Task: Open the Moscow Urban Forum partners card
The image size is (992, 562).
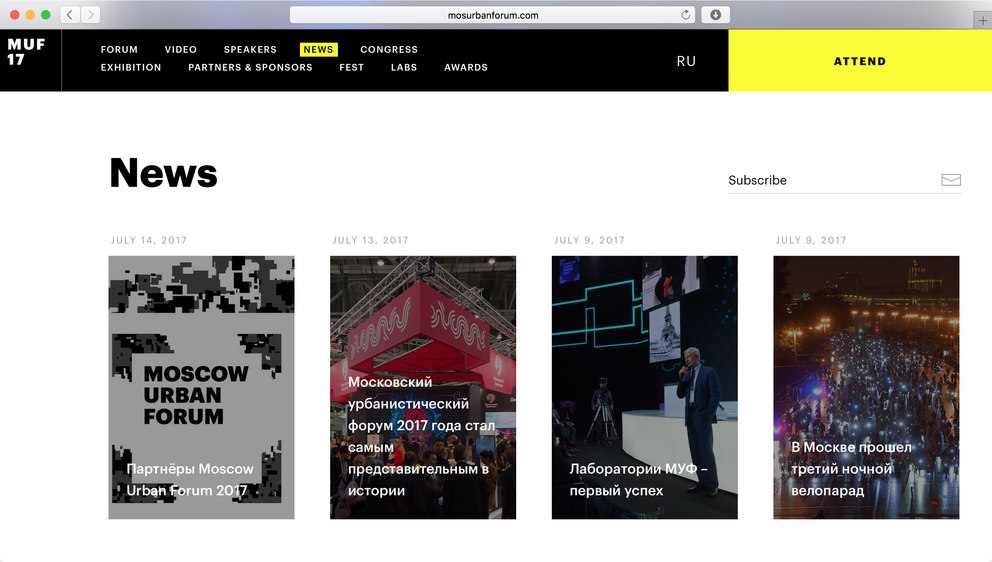Action: (201, 387)
